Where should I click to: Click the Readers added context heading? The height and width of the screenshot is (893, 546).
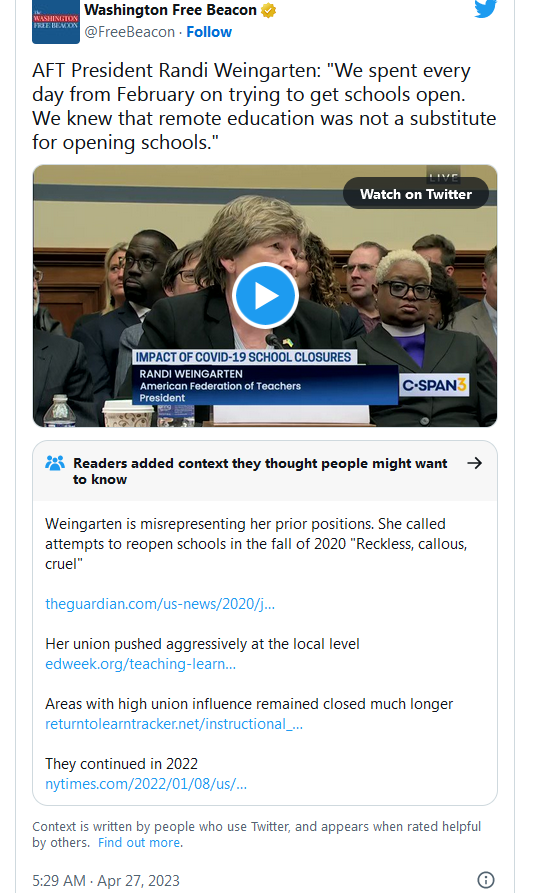[260, 471]
